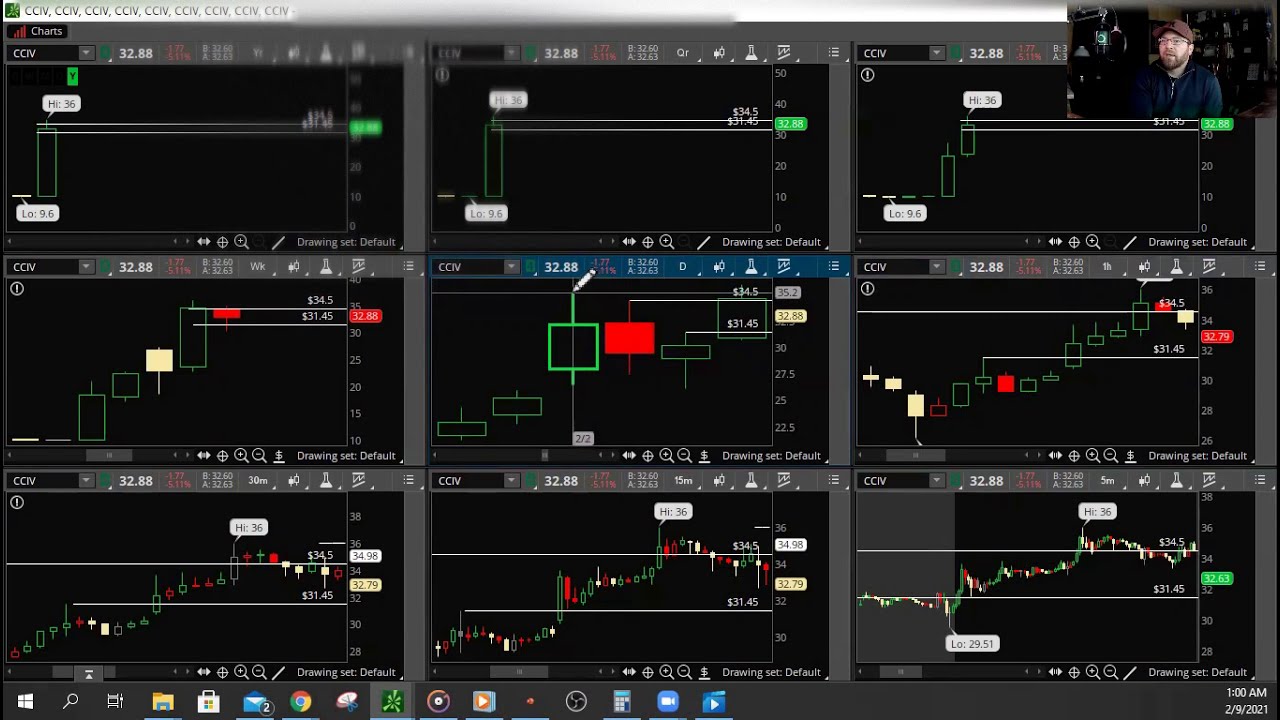Open chart style icon on the Wk chart

[x=294, y=267]
